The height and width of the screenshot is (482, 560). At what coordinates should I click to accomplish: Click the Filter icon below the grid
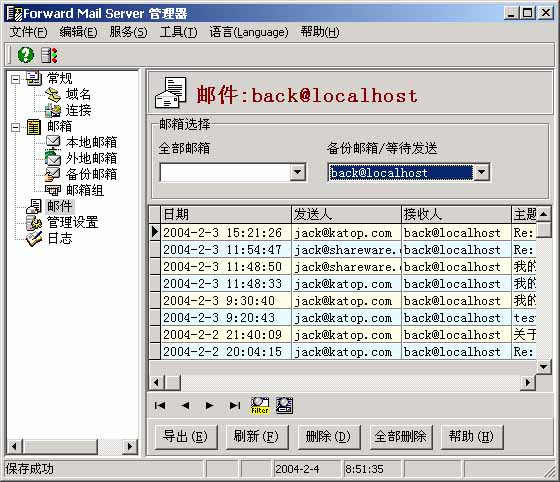pos(260,405)
